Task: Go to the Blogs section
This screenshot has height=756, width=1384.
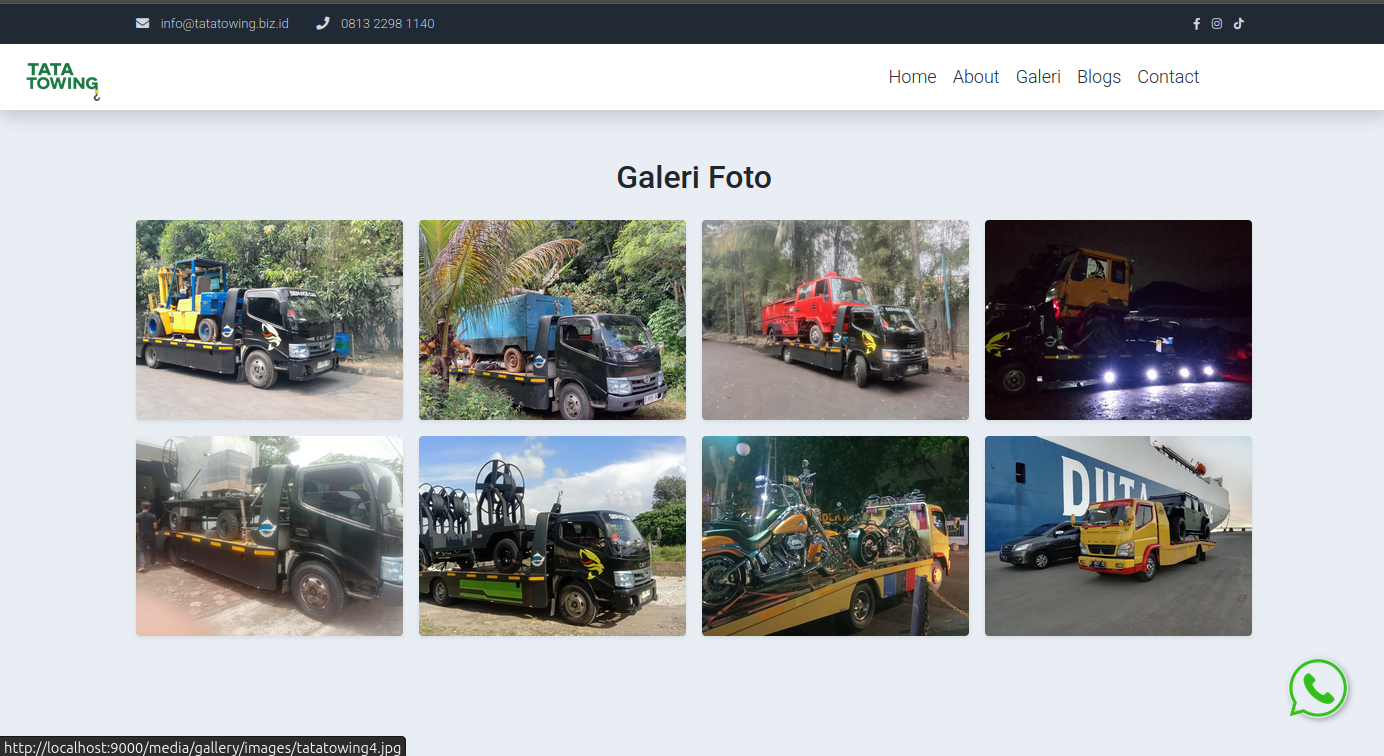Action: click(1098, 76)
